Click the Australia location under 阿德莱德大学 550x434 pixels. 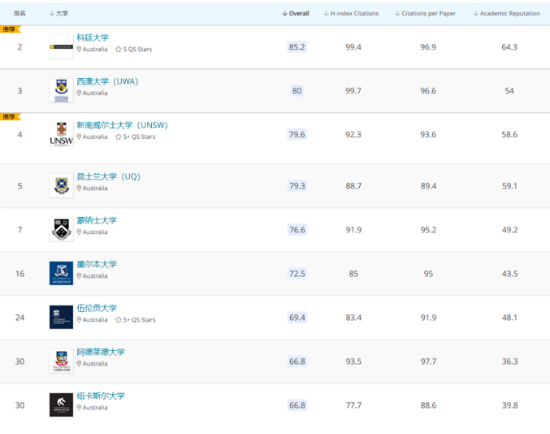click(92, 363)
